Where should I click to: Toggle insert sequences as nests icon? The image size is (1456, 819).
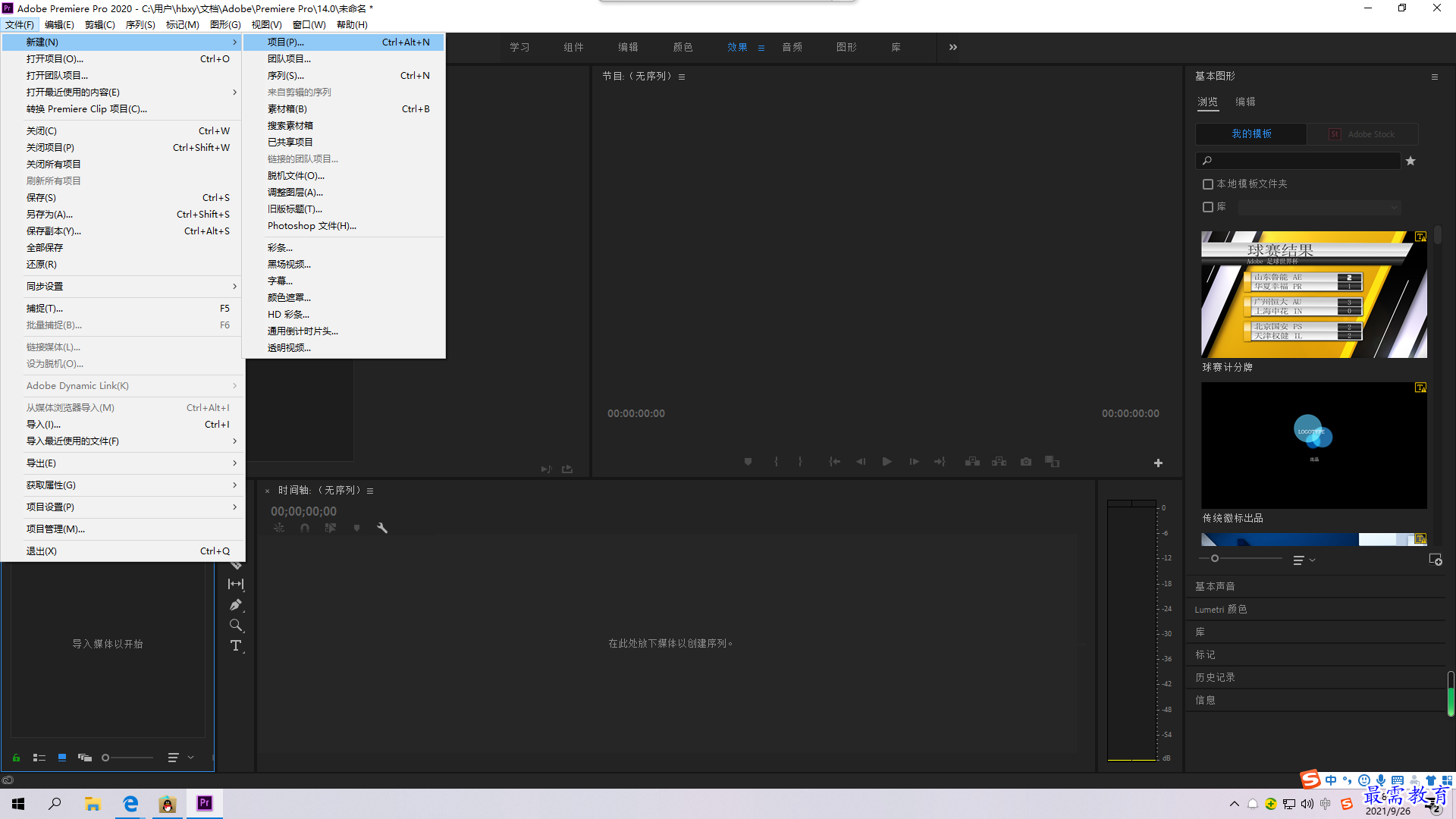click(x=279, y=528)
